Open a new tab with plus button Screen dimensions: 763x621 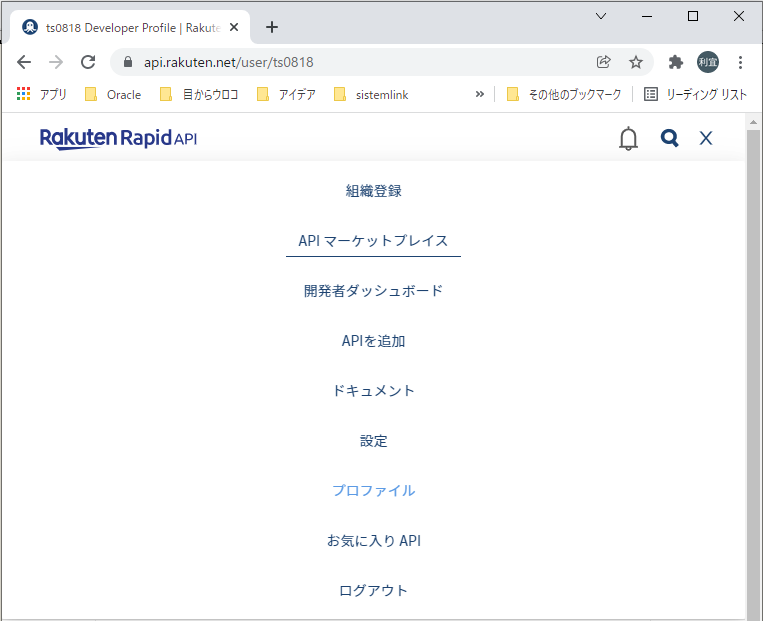tap(272, 27)
